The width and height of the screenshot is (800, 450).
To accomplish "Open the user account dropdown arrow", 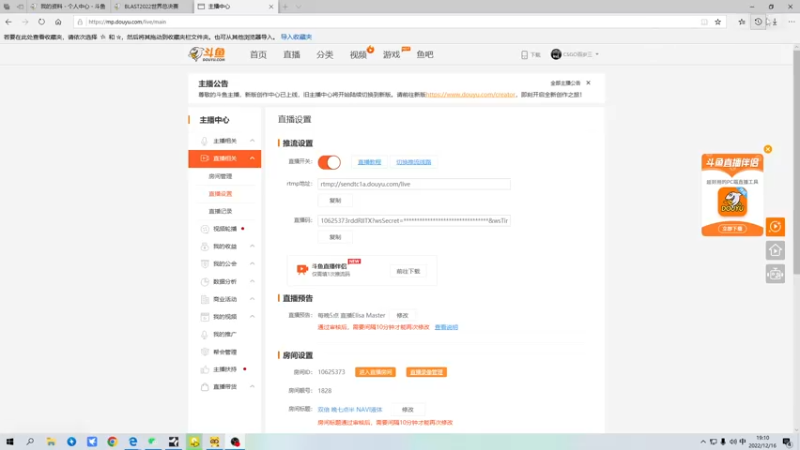I will tap(597, 55).
